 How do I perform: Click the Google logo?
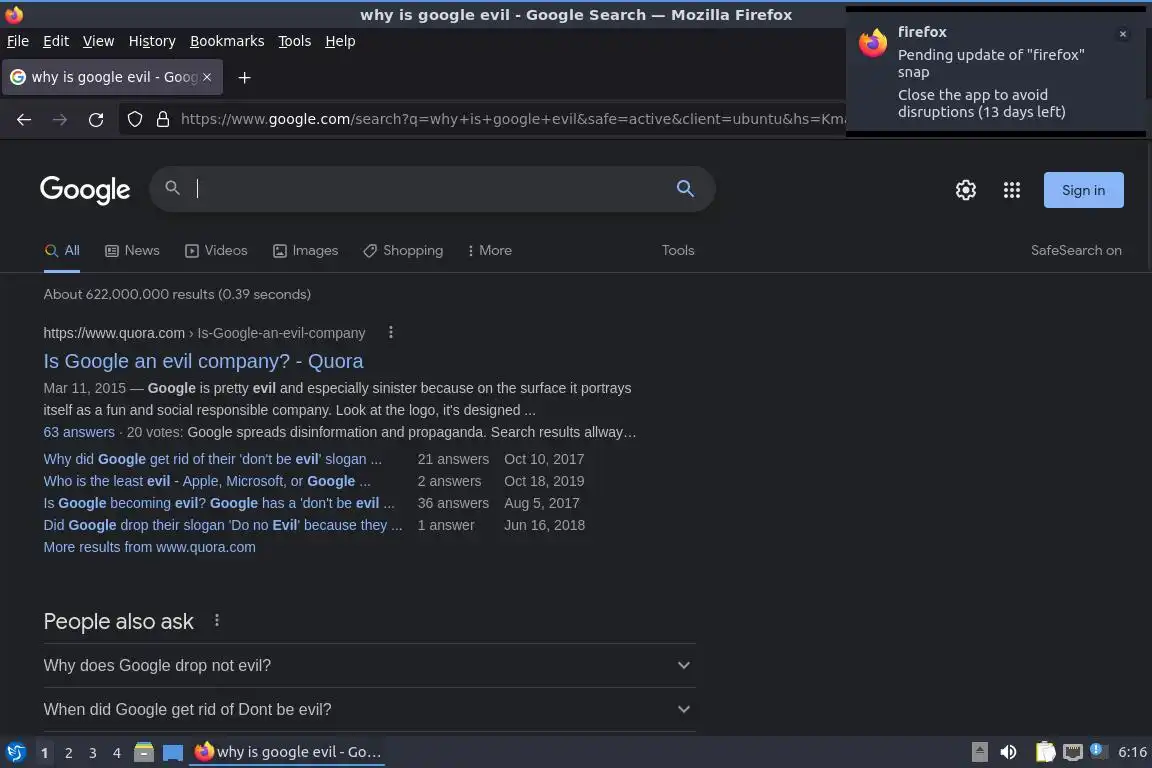tap(85, 190)
